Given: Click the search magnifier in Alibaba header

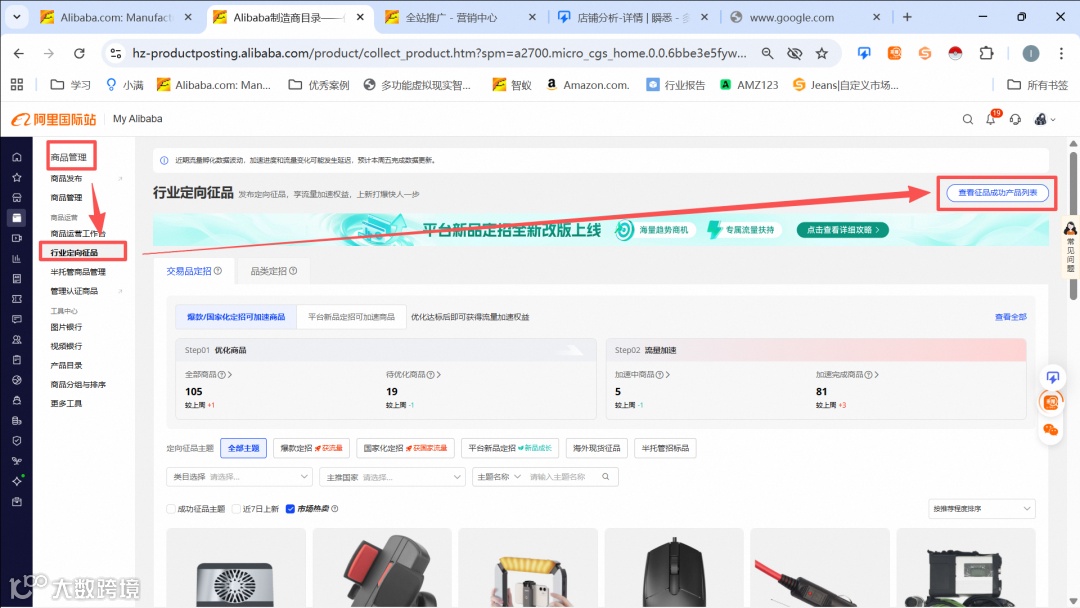Looking at the screenshot, I should pos(968,119).
